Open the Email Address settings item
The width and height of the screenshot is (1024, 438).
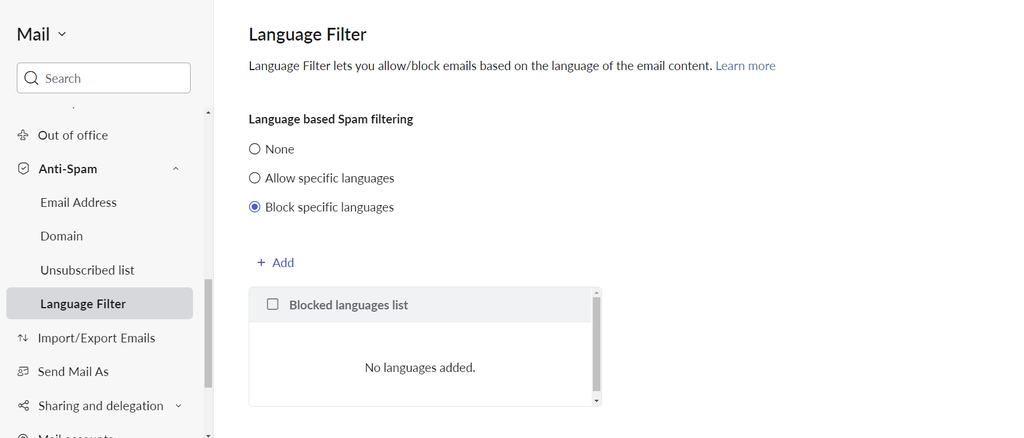tap(78, 202)
